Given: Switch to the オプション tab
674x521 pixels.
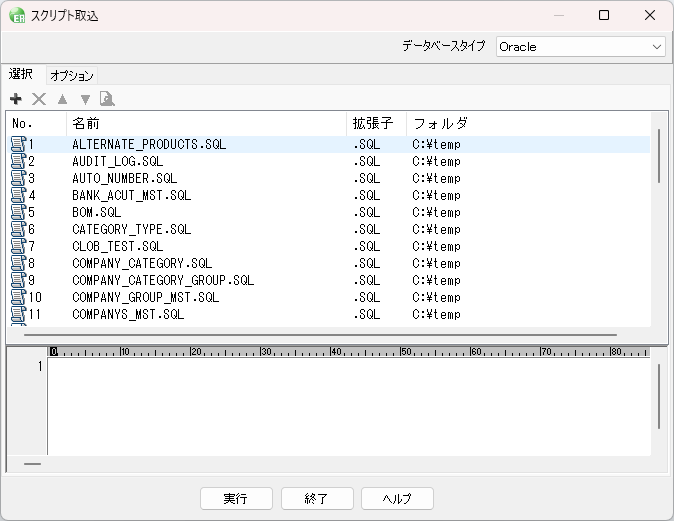Looking at the screenshot, I should (72, 76).
